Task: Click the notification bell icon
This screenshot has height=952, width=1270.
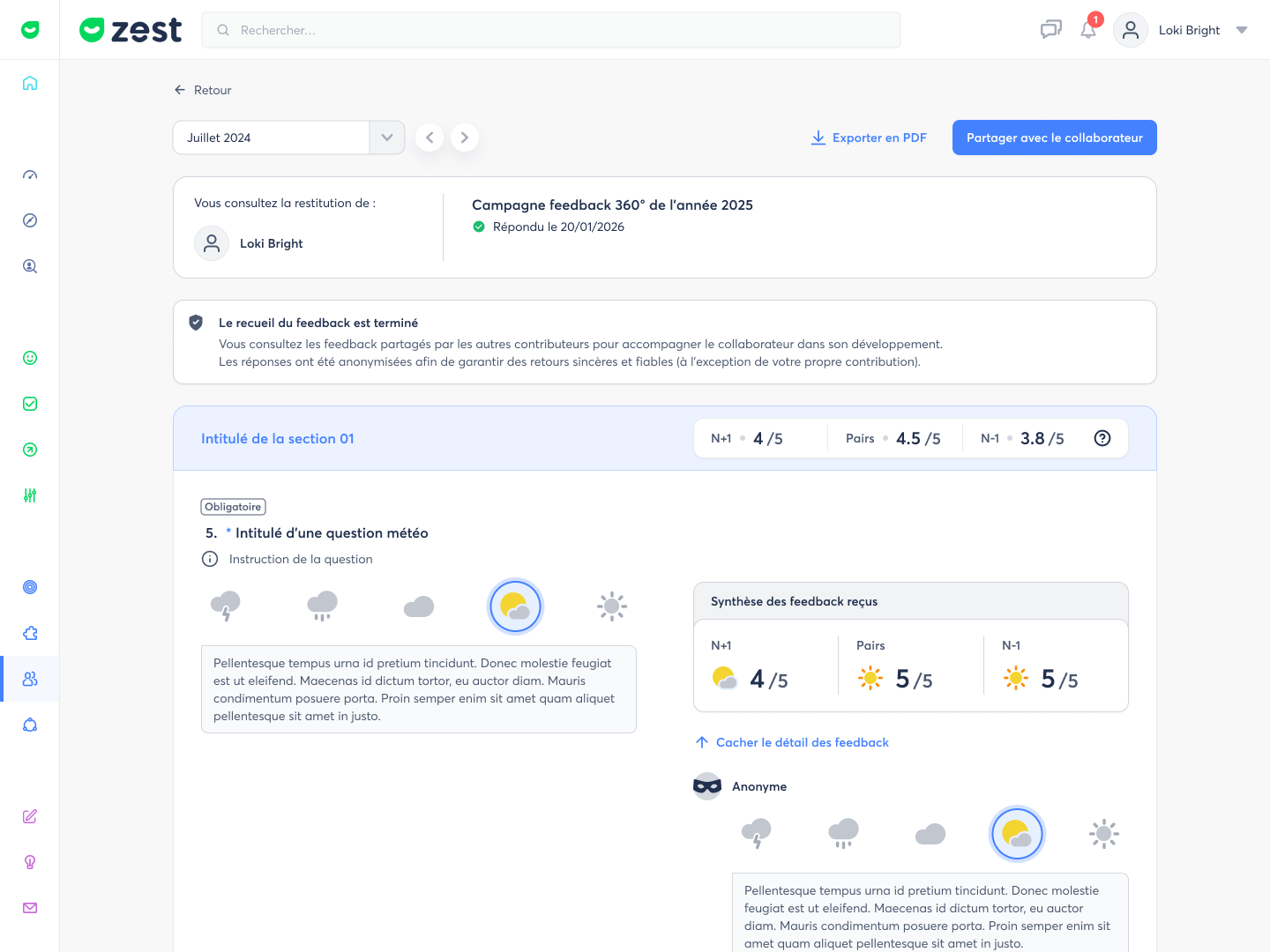Action: coord(1088,30)
